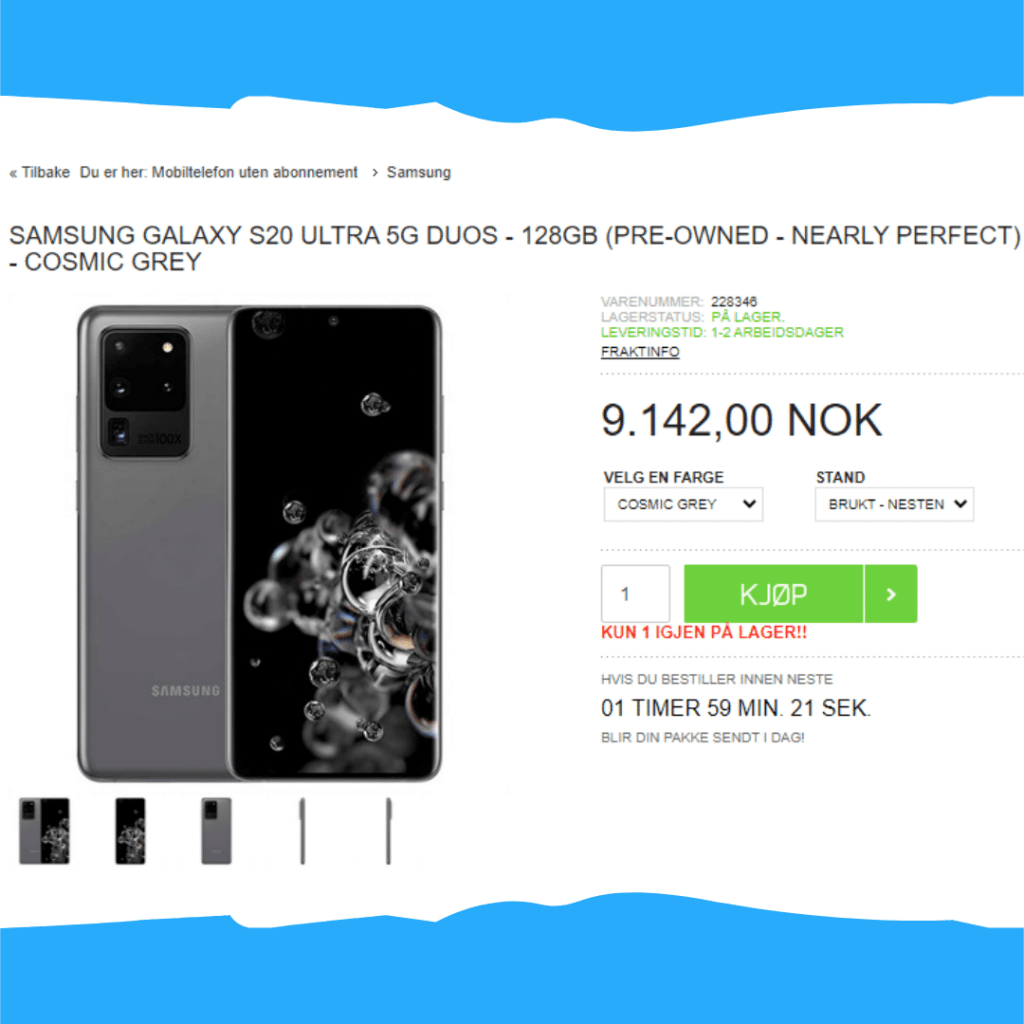View the left side-profile thumbnail

point(302,831)
